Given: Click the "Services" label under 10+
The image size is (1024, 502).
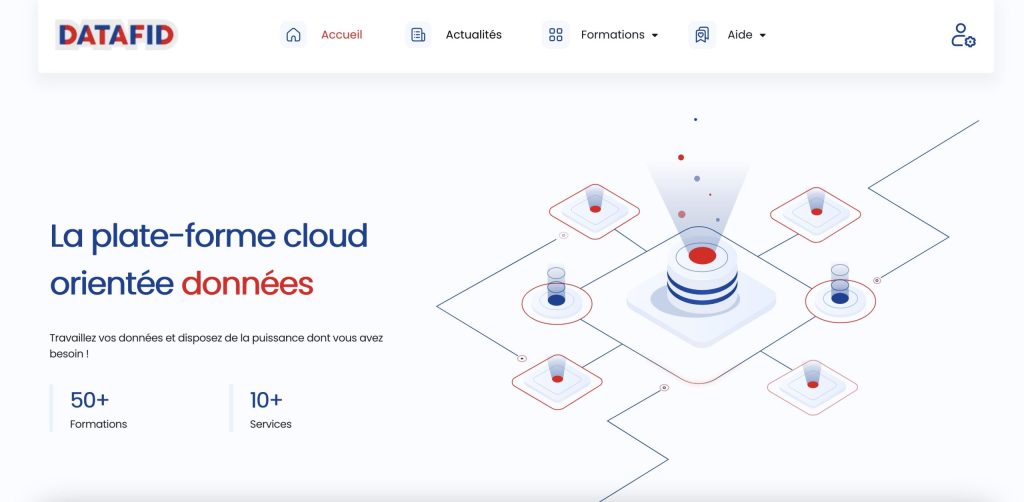Looking at the screenshot, I should (x=270, y=424).
